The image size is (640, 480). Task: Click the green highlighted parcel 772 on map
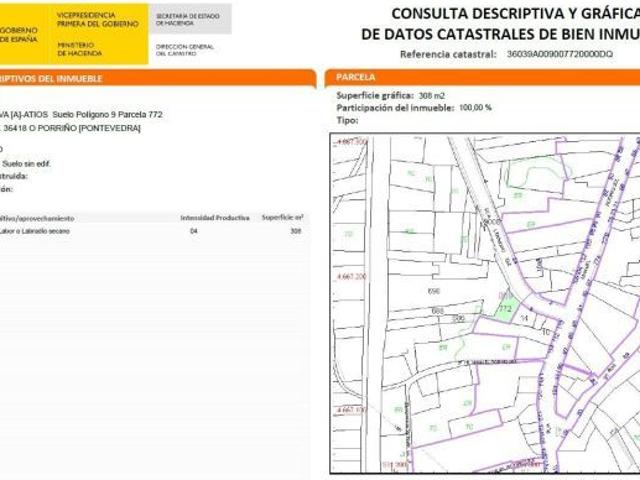pyautogui.click(x=507, y=309)
